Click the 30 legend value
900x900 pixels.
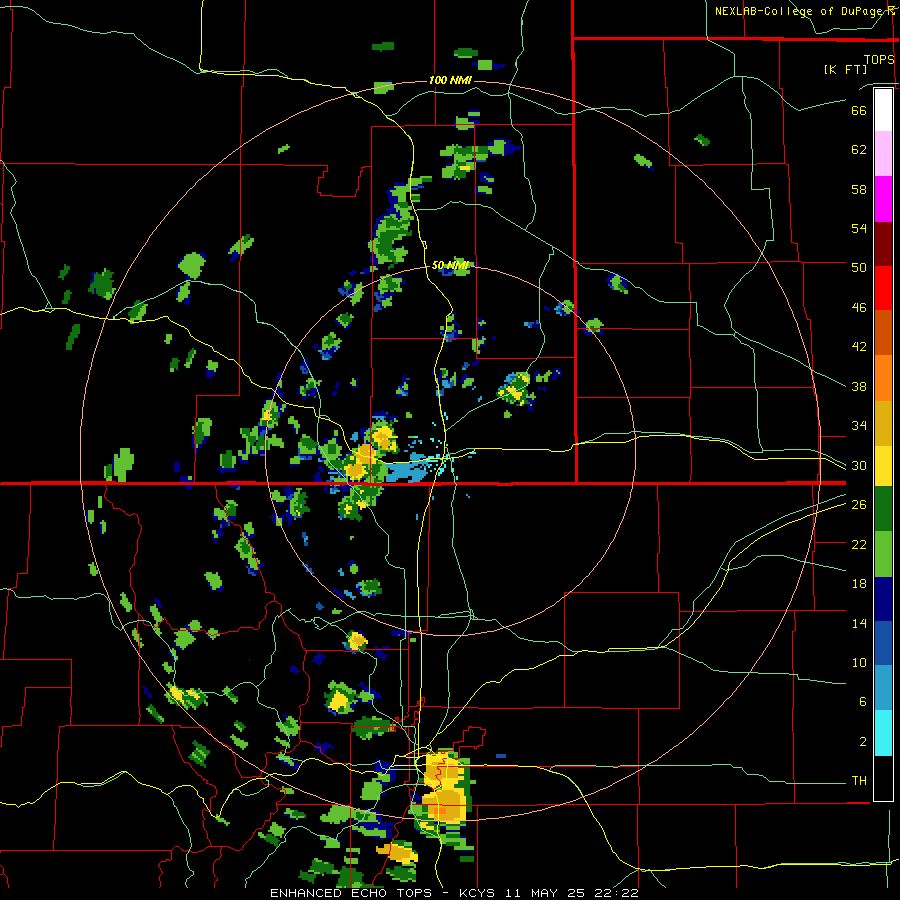[x=859, y=465]
